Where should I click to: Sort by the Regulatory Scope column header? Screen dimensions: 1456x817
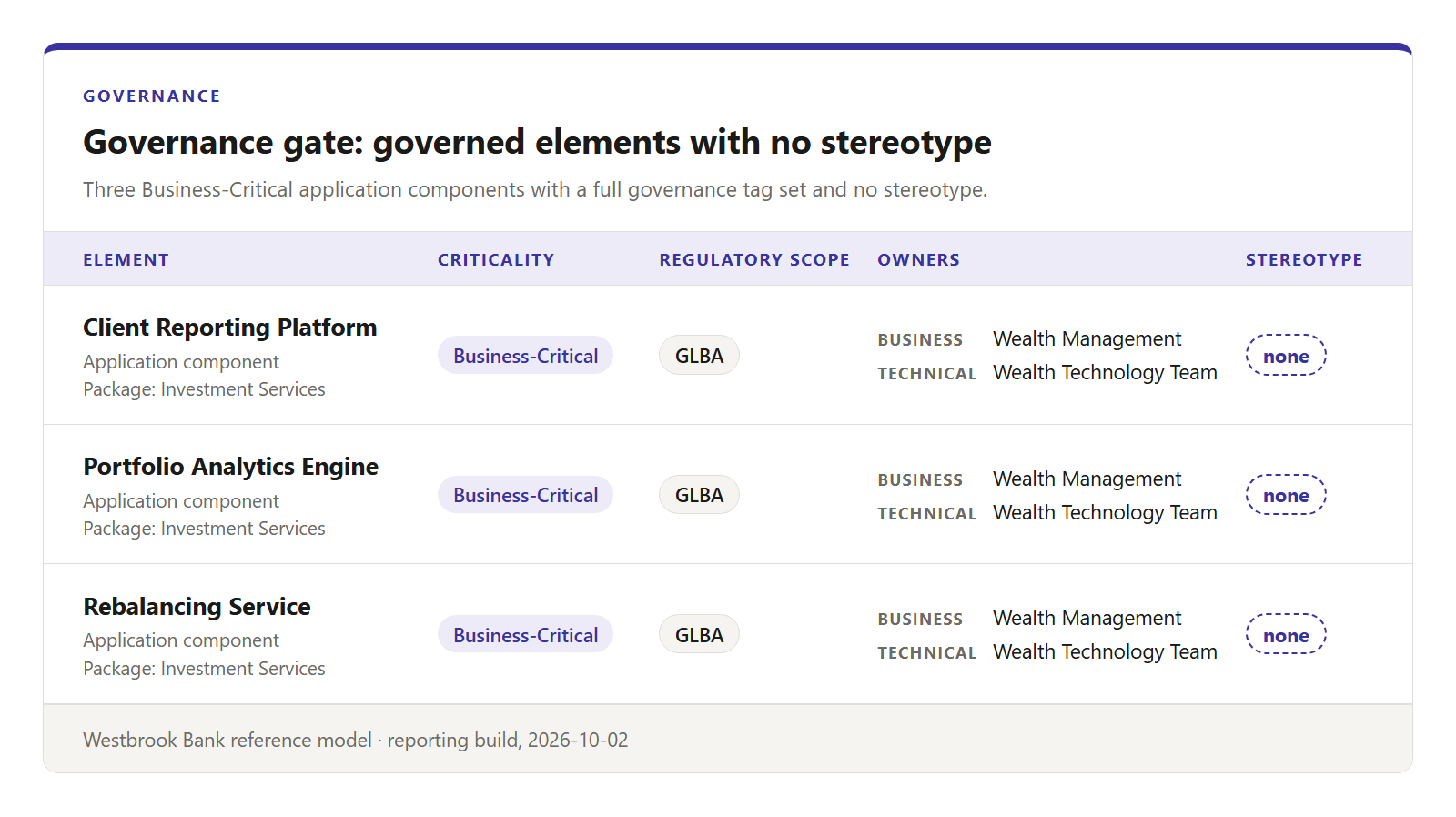(x=754, y=259)
